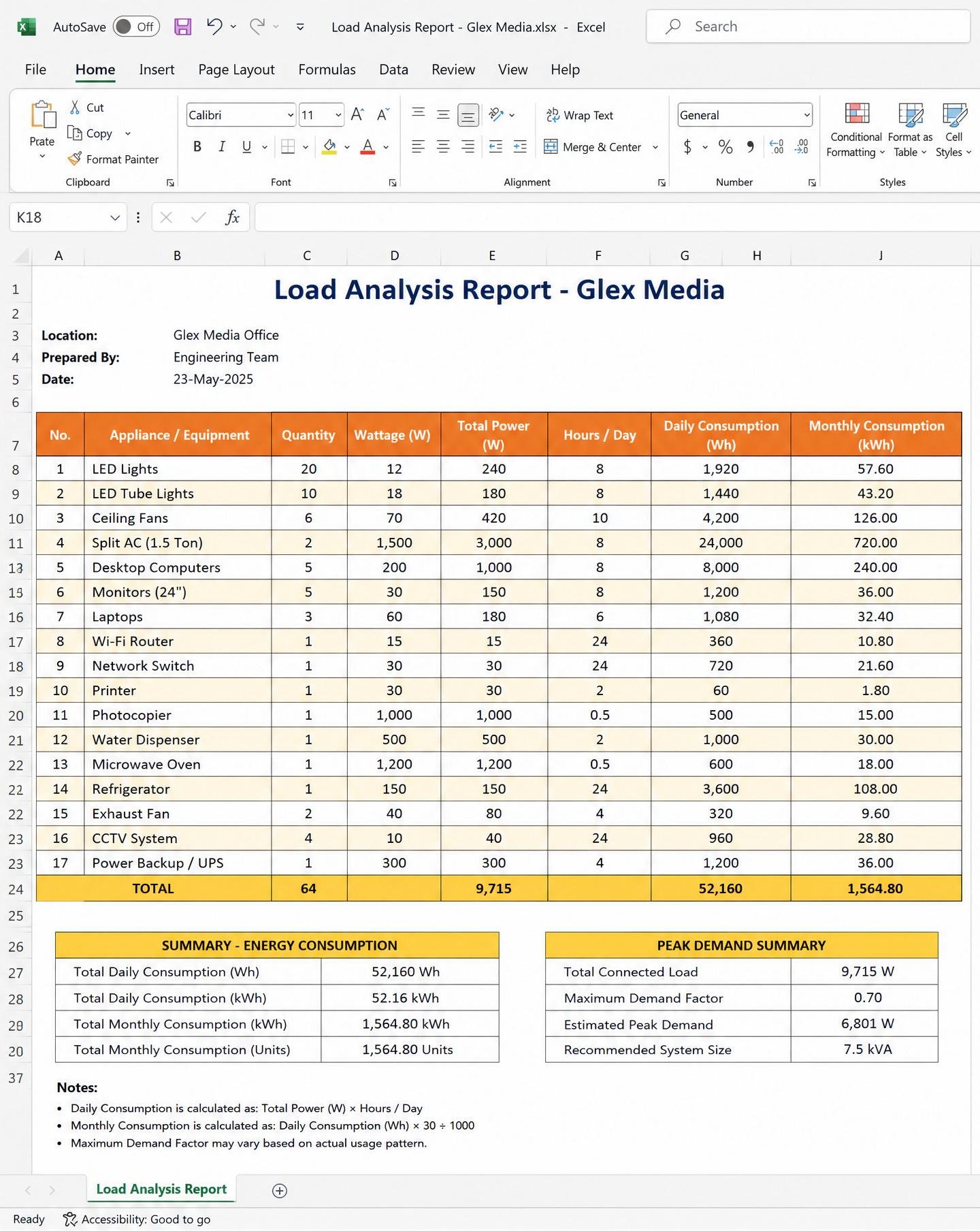Open the Conditional Formatting menu
980x1231 pixels.
(x=856, y=131)
